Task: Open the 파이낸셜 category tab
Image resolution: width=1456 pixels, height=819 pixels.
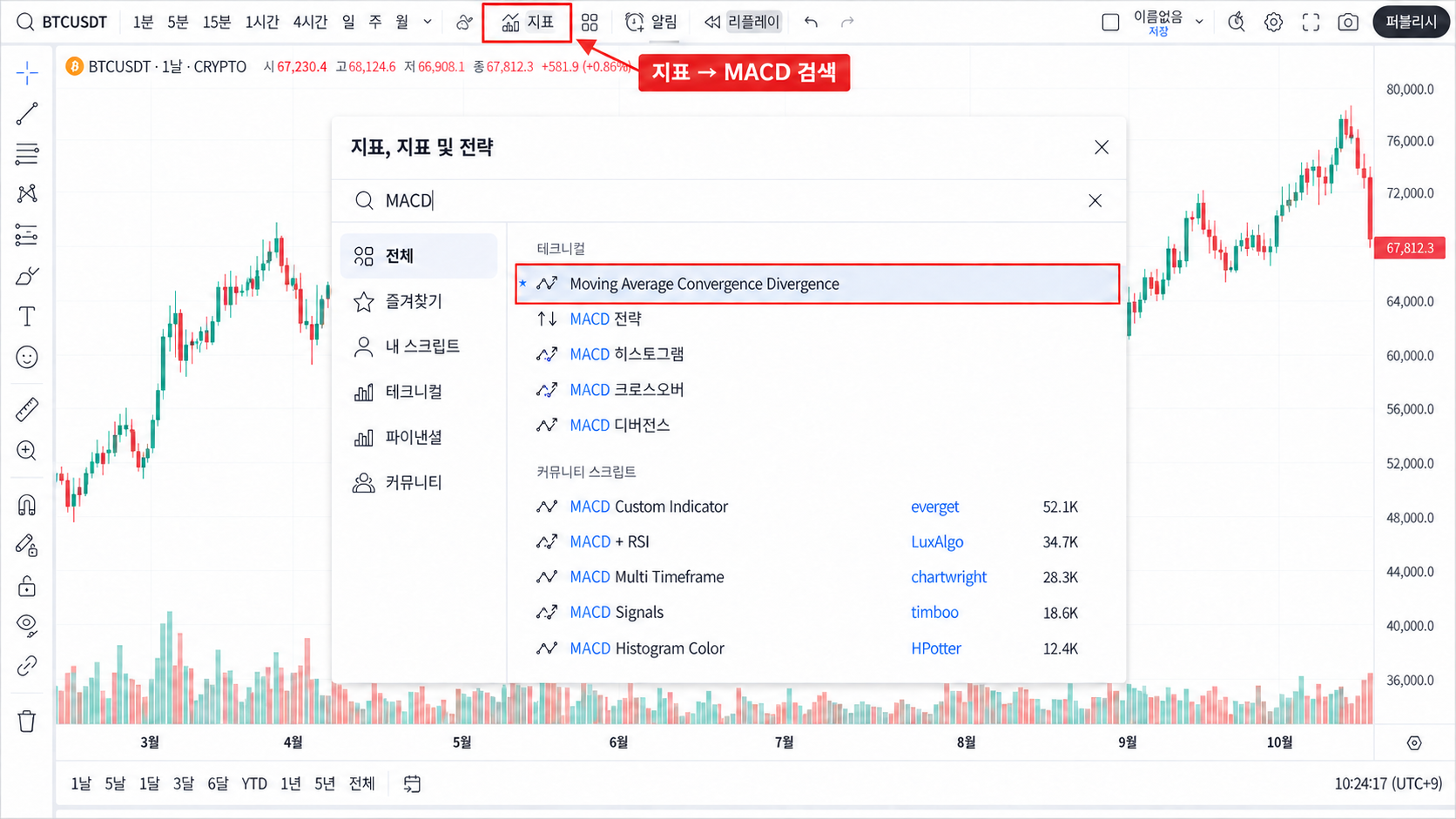Action: (x=419, y=437)
